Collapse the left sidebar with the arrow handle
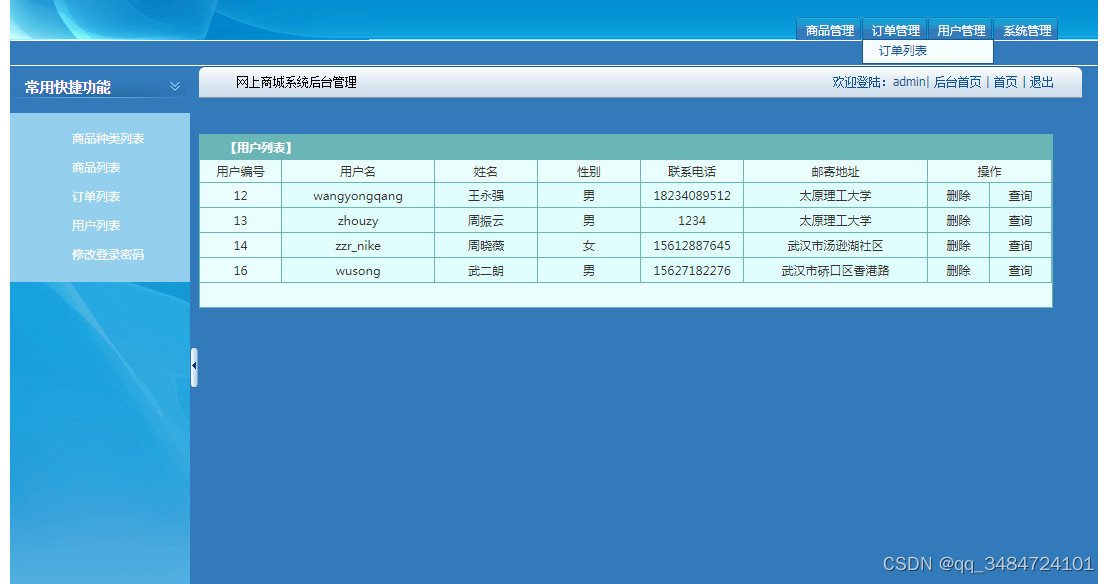 point(194,367)
